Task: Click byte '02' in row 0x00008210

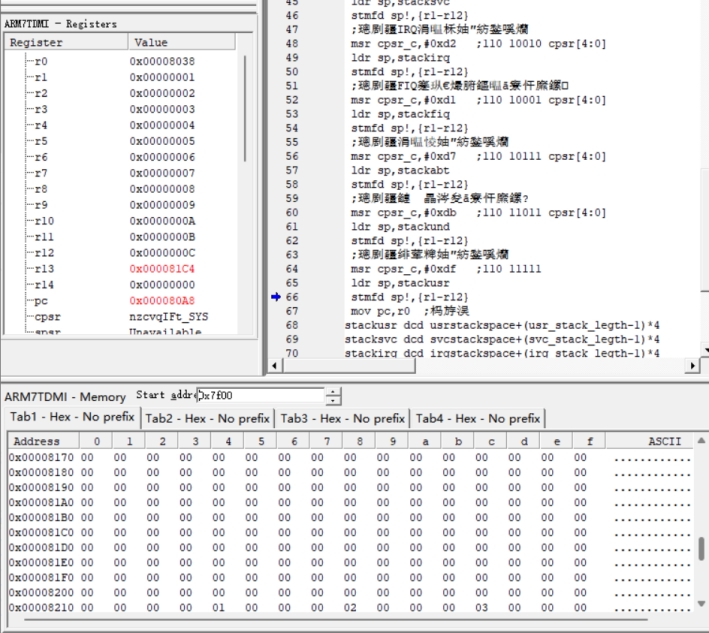Action: (x=350, y=608)
